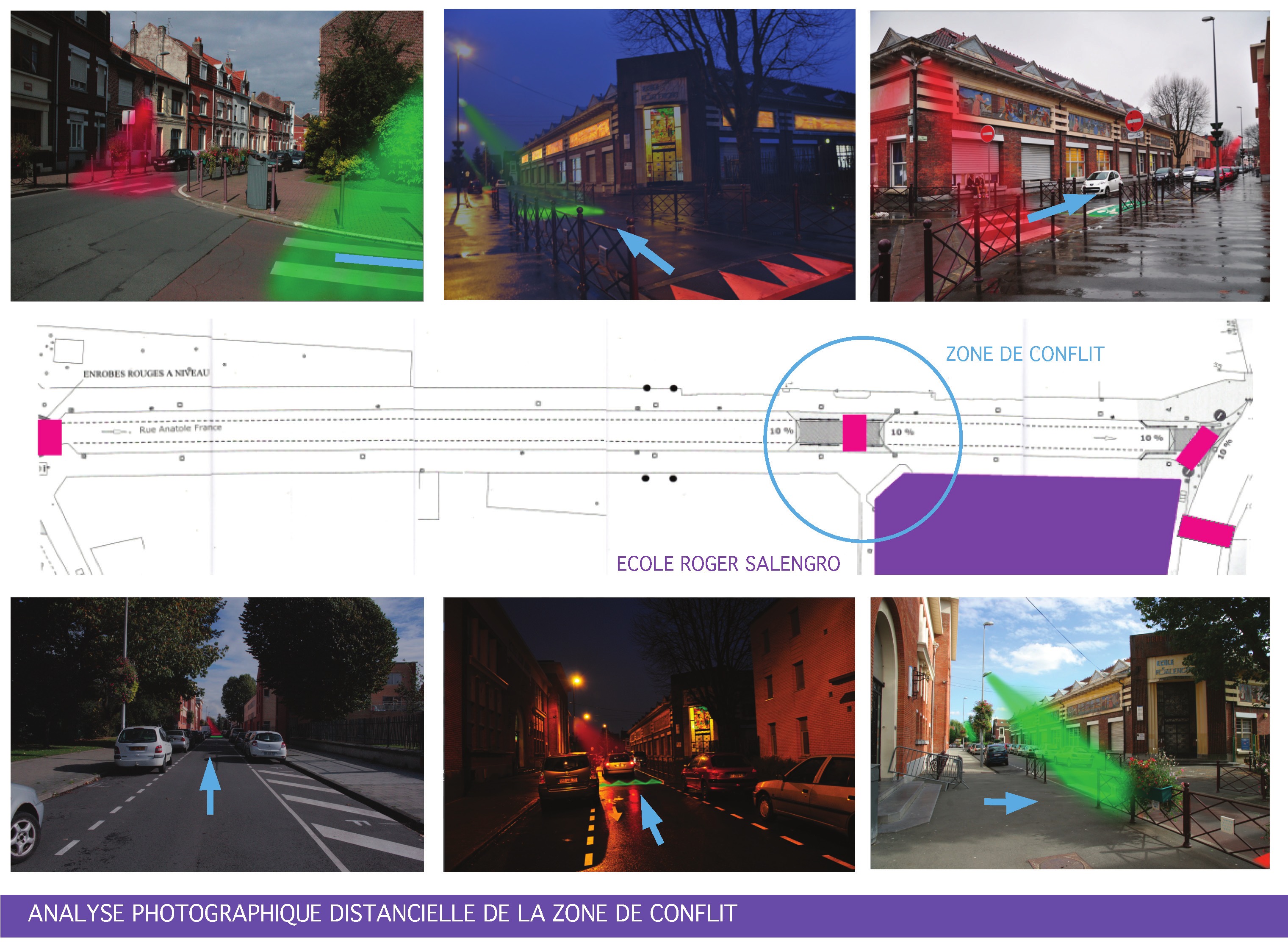
Task: Click the ENROBES ROUGES A NIVEAU annotation
Action: 147,373
